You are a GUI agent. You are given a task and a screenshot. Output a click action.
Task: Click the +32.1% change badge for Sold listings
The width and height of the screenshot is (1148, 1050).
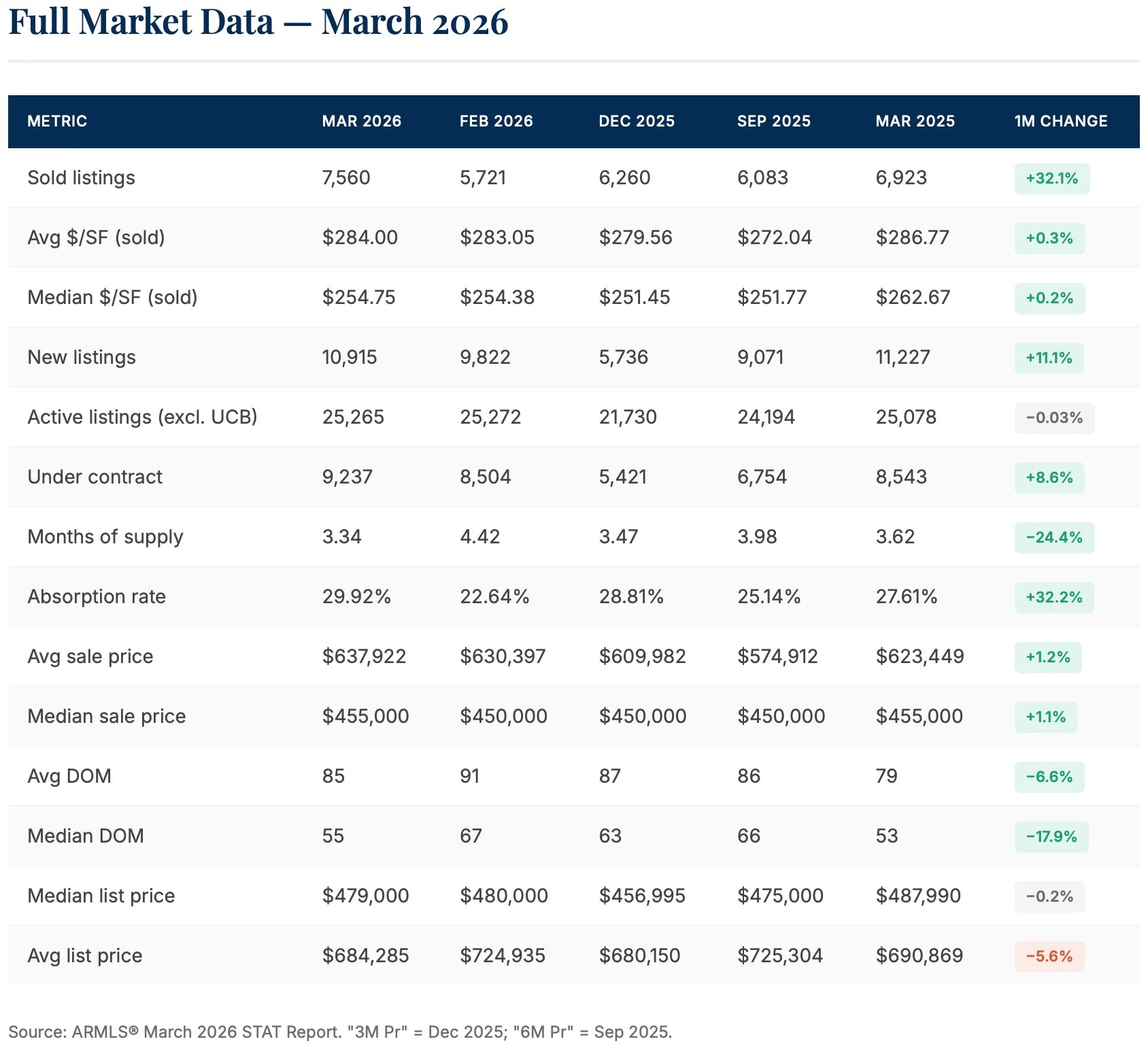pyautogui.click(x=1051, y=178)
